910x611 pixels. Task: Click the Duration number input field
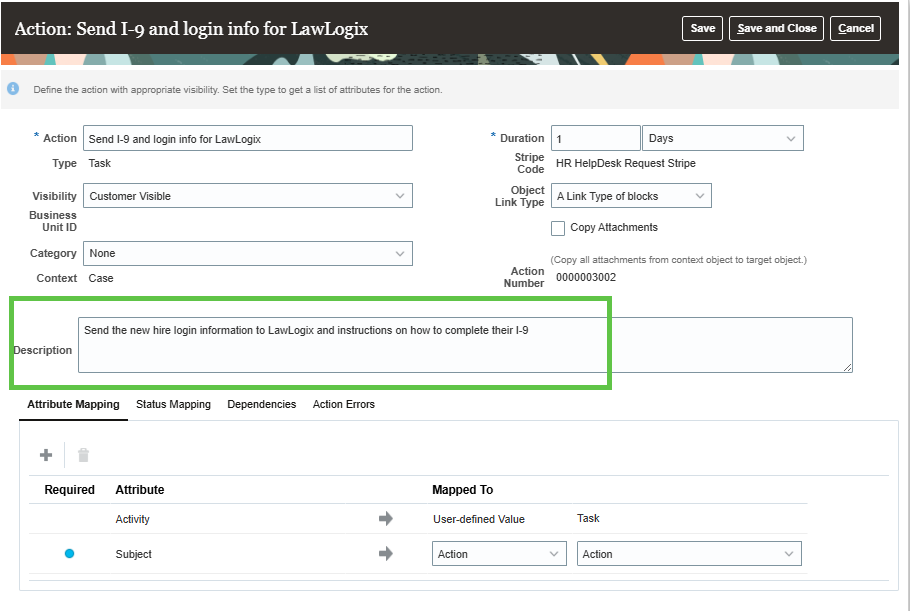tap(595, 138)
